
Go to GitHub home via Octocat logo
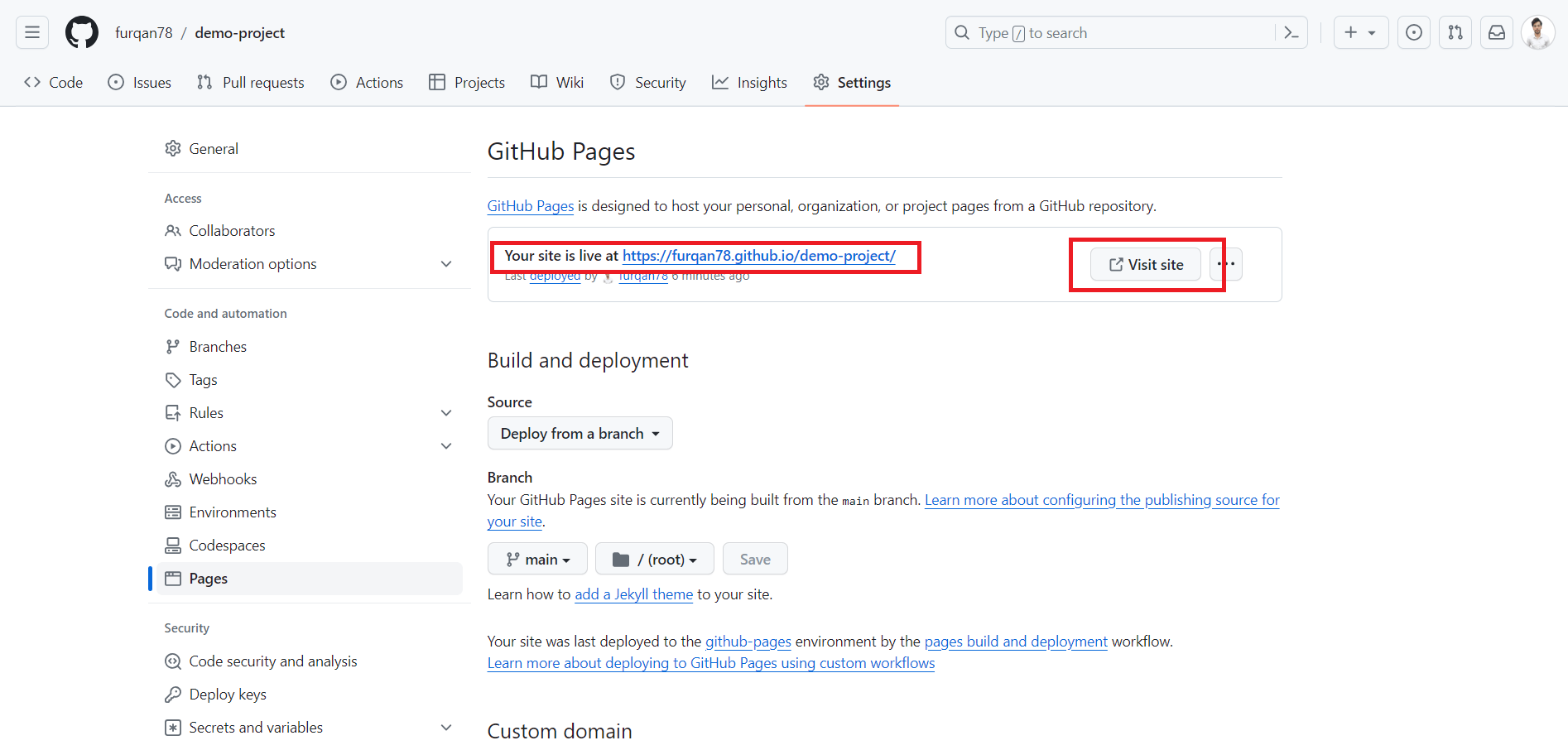pos(82,32)
